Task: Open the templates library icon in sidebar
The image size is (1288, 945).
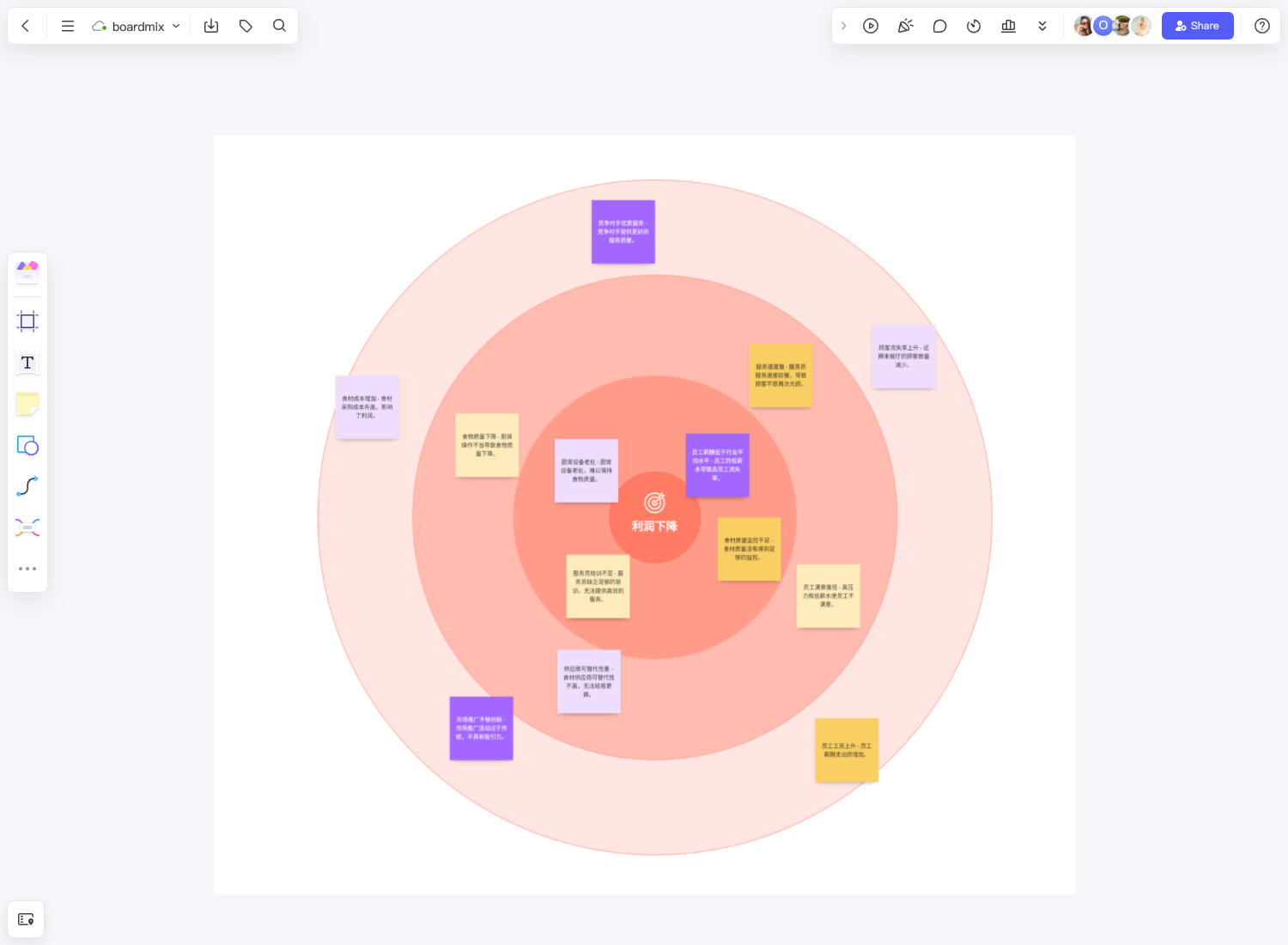Action: [x=27, y=271]
